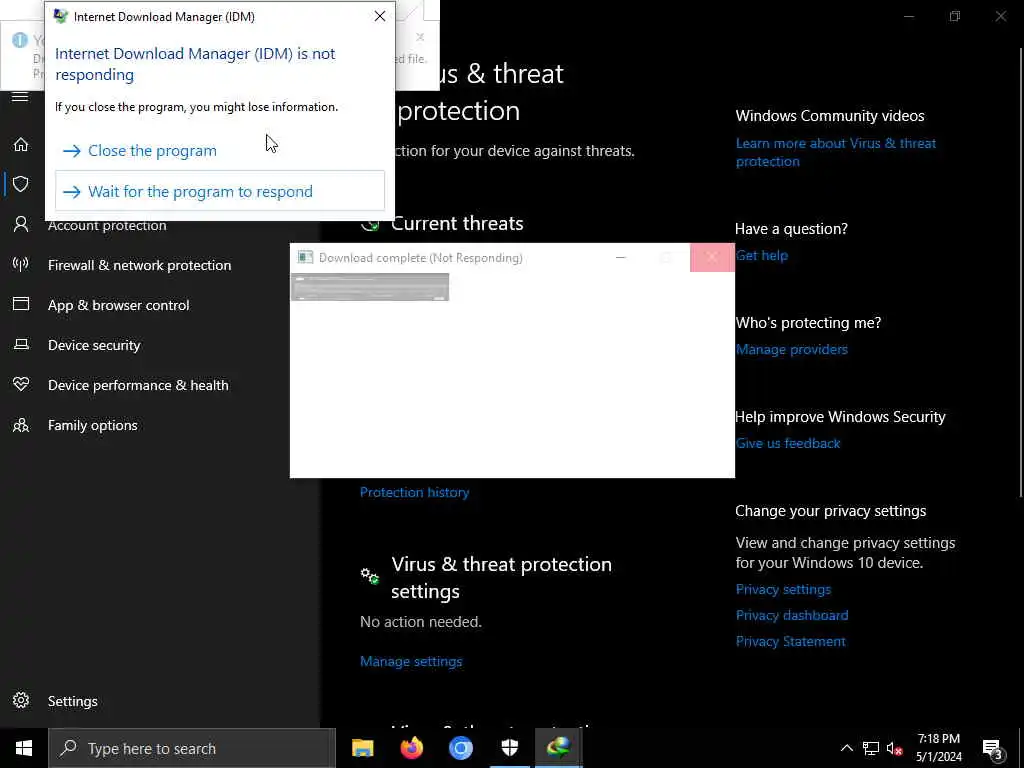Image resolution: width=1024 pixels, height=768 pixels.
Task: Click Give us feedback link
Action: click(788, 443)
